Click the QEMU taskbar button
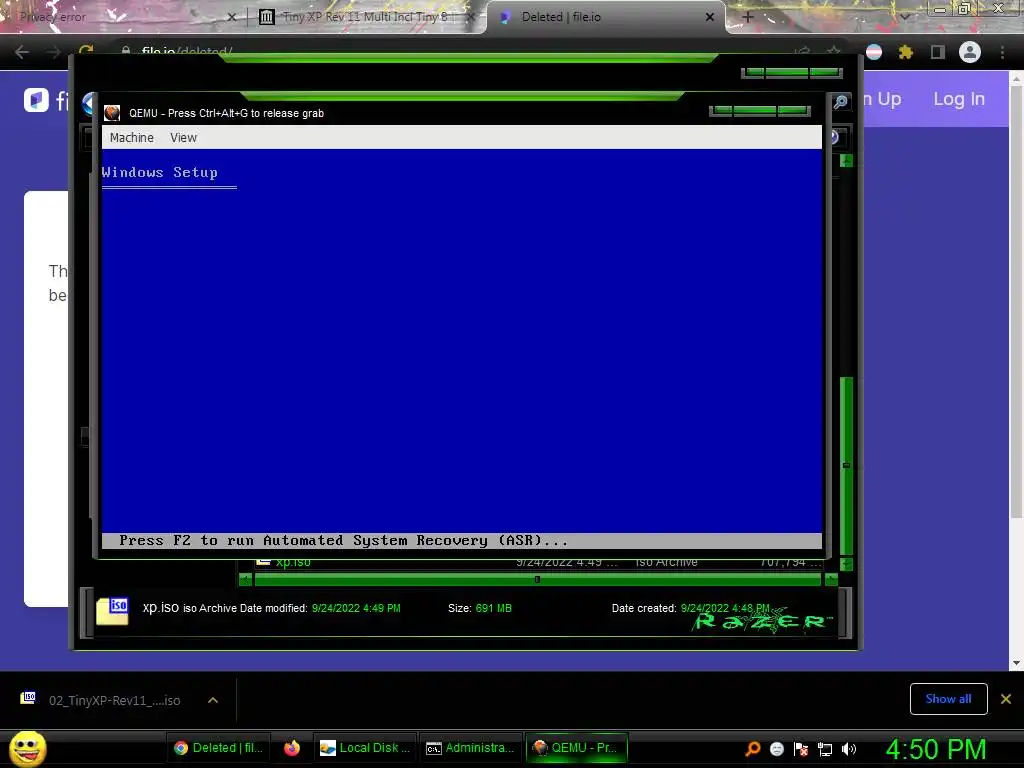 tap(577, 748)
